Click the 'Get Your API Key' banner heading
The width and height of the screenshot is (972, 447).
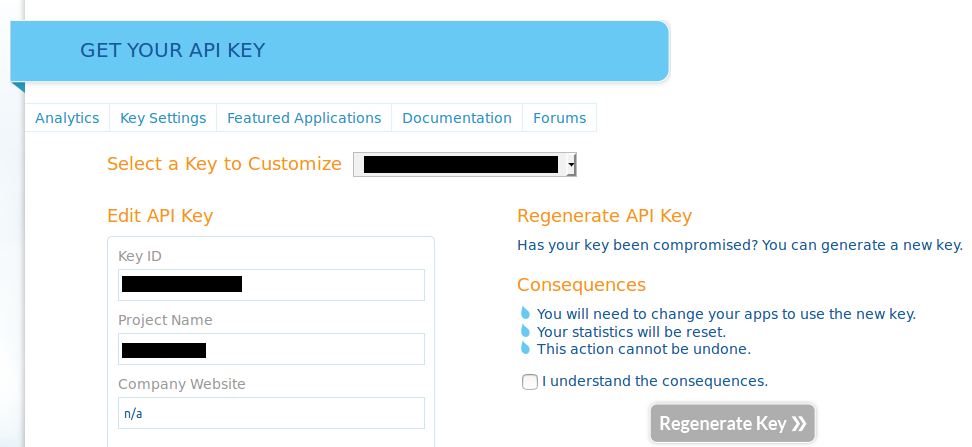[172, 50]
